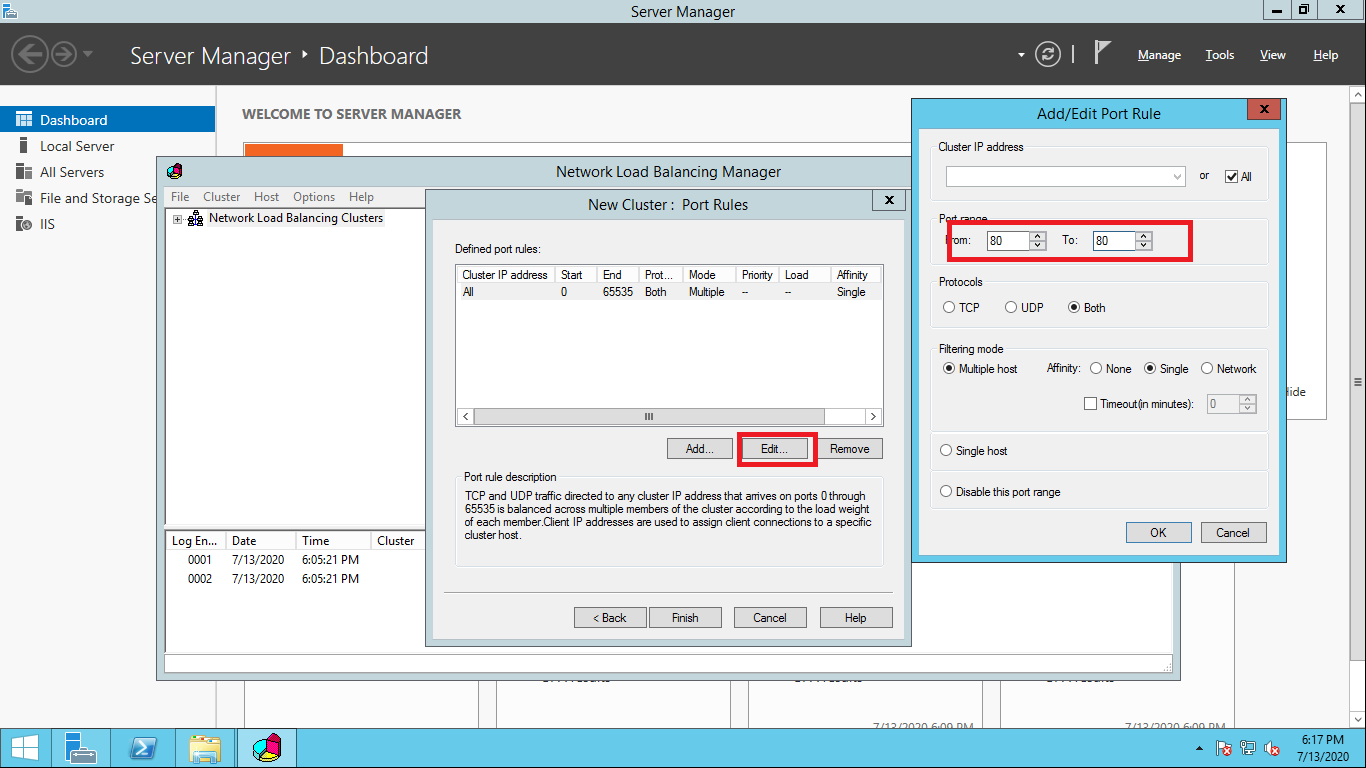The image size is (1366, 768).
Task: Refresh the Server Manager dashboard
Action: pos(1047,54)
